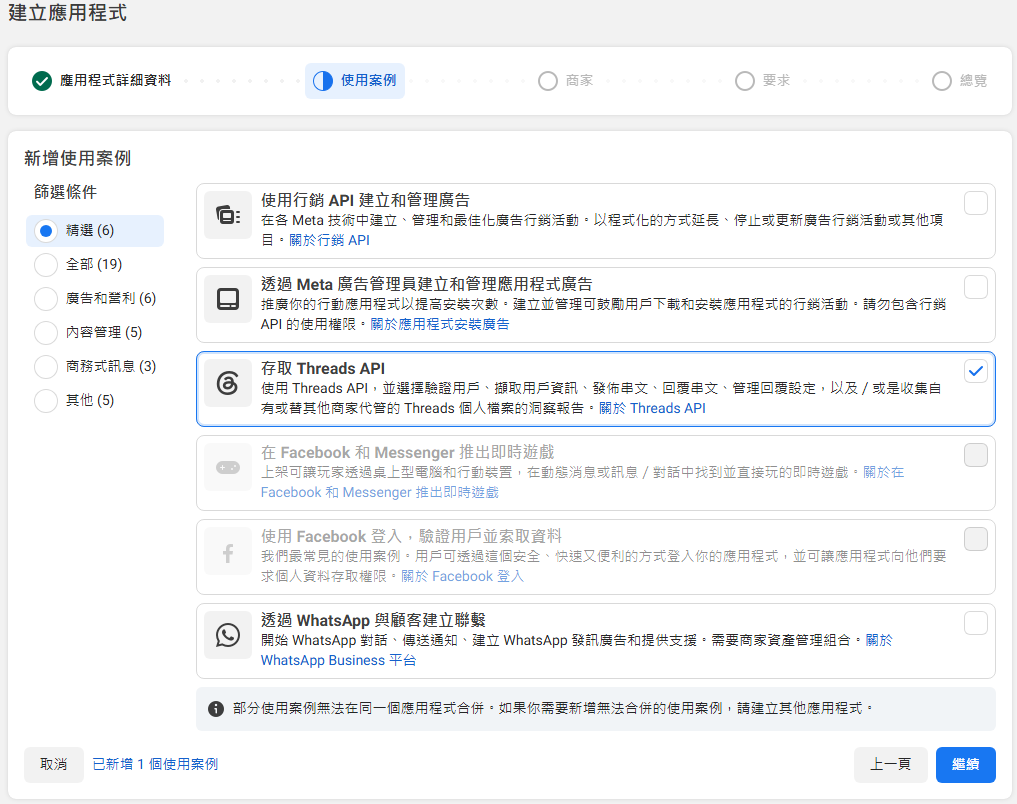Open the 關於行銷 API link
1017x804 pixels.
[329, 241]
